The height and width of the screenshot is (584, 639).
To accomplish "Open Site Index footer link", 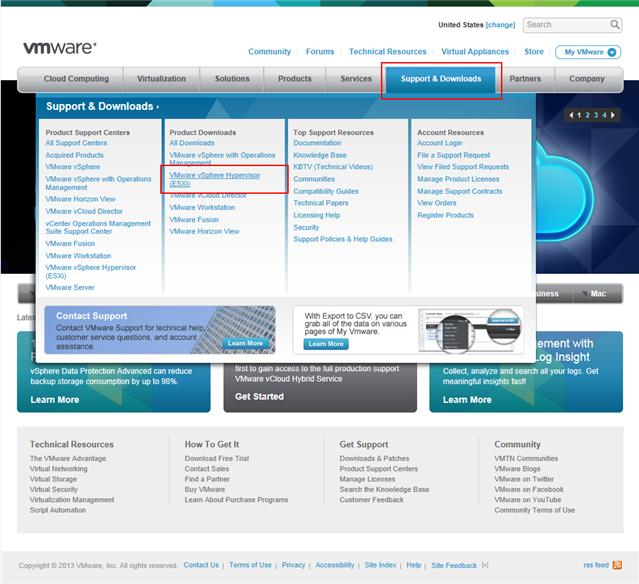I will 380,565.
